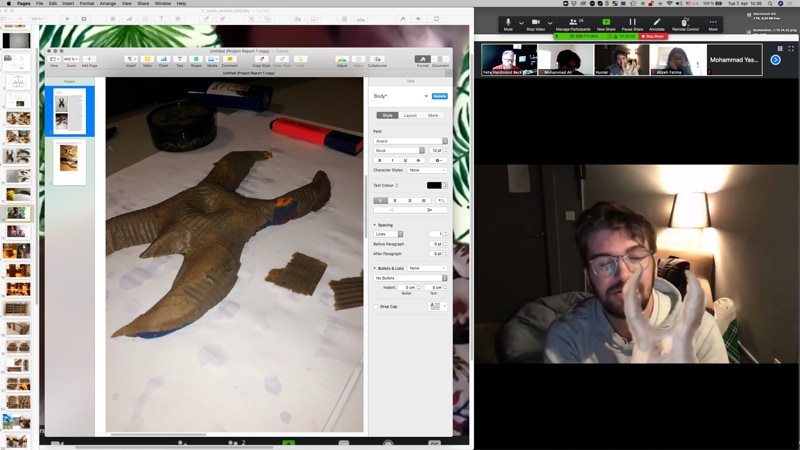This screenshot has width=800, height=450.
Task: Switch to the More tab
Action: coord(433,115)
